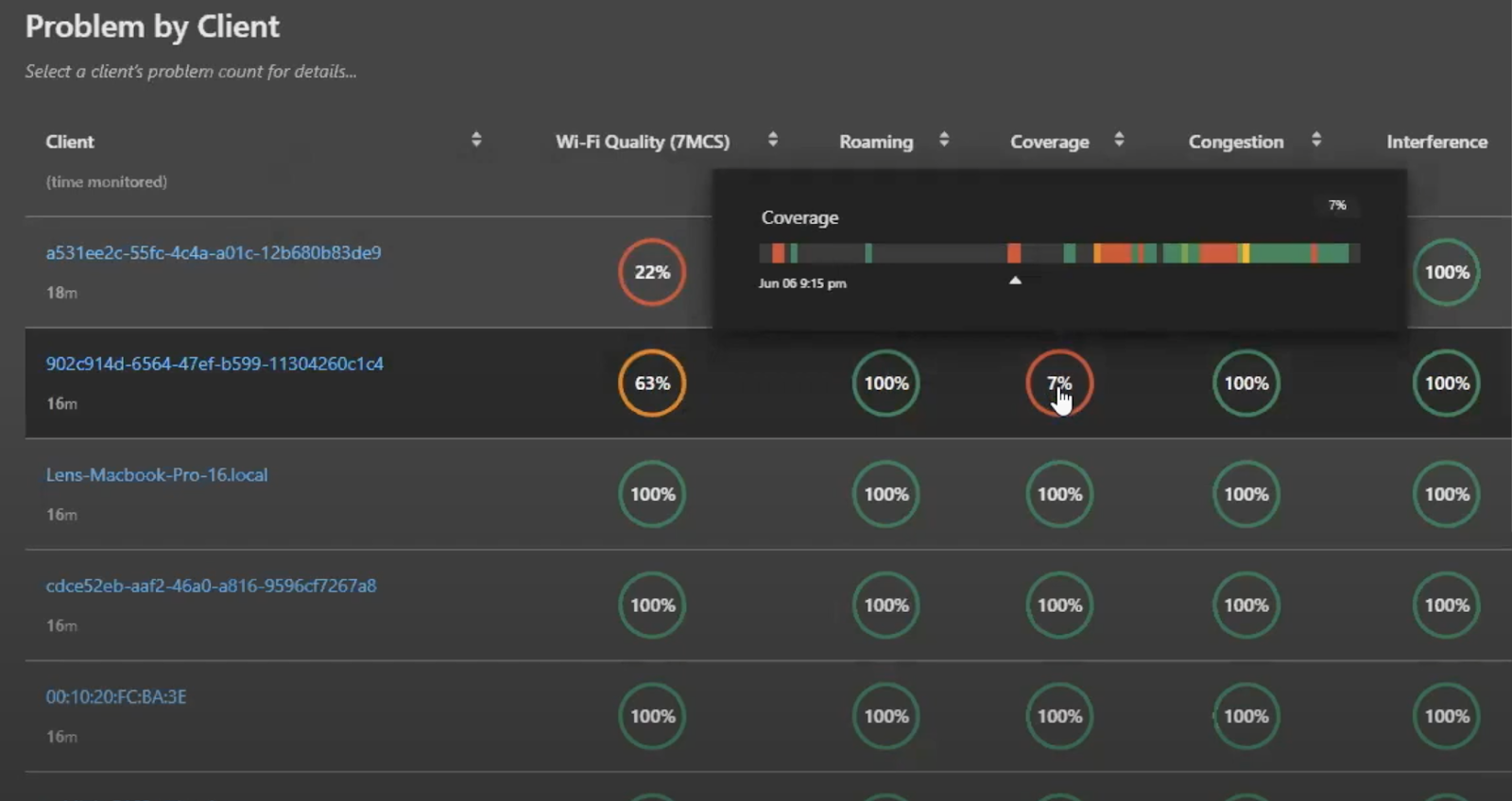The height and width of the screenshot is (801, 1512).
Task: Click the 63% Wi-Fi Quality indicator
Action: (652, 383)
